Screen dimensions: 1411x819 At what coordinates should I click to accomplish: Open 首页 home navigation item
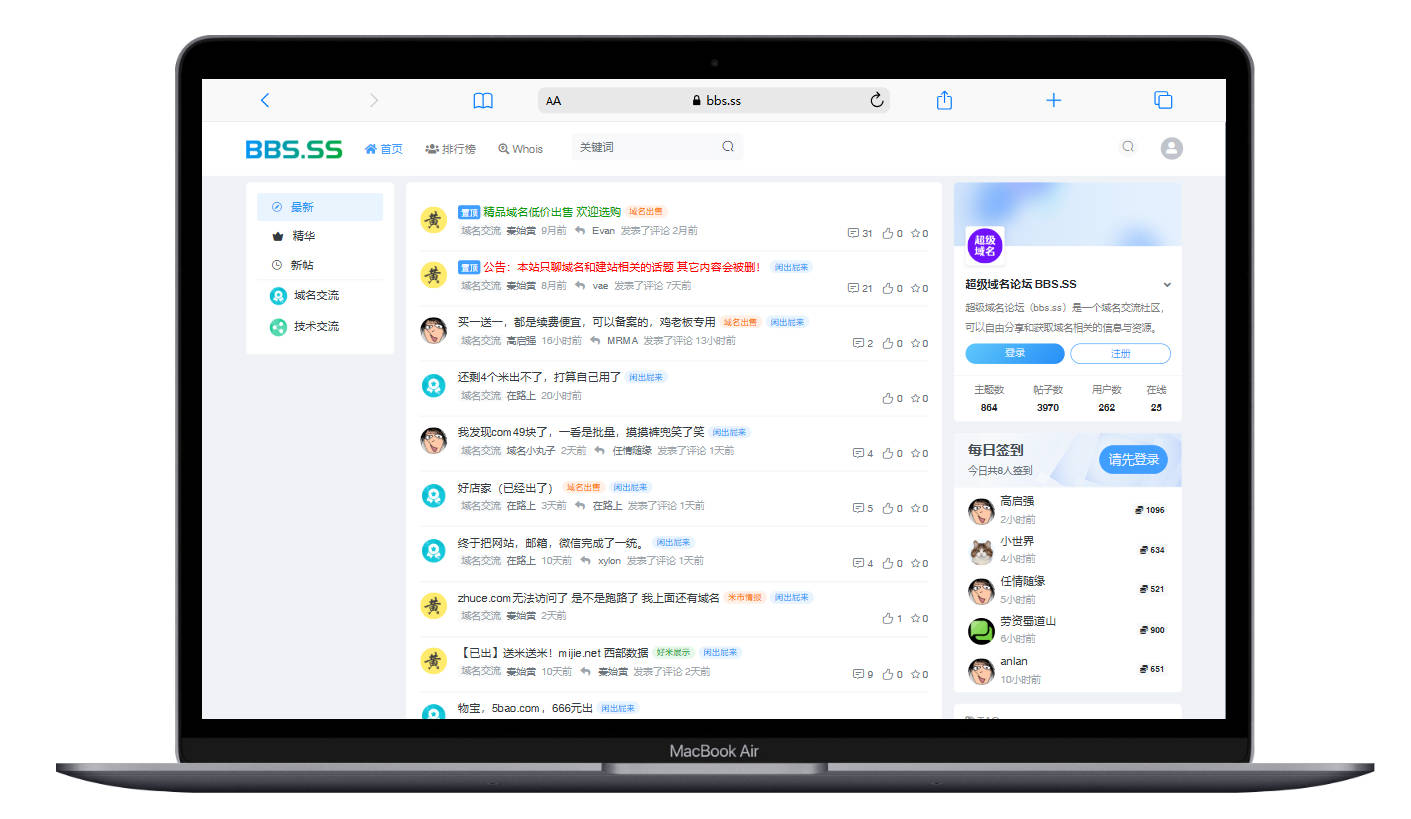coord(384,149)
